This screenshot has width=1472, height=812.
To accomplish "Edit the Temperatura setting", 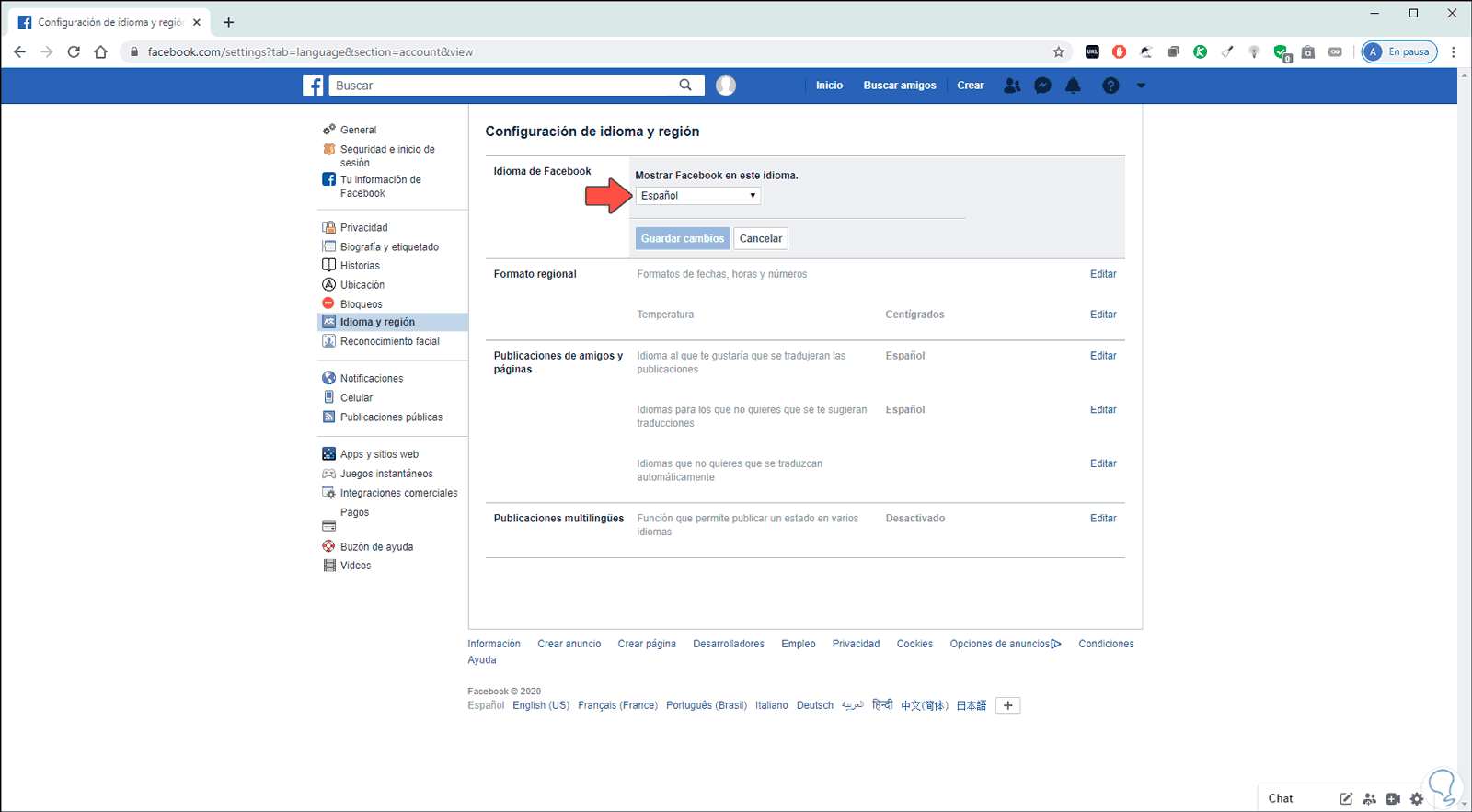I will click(x=1103, y=315).
